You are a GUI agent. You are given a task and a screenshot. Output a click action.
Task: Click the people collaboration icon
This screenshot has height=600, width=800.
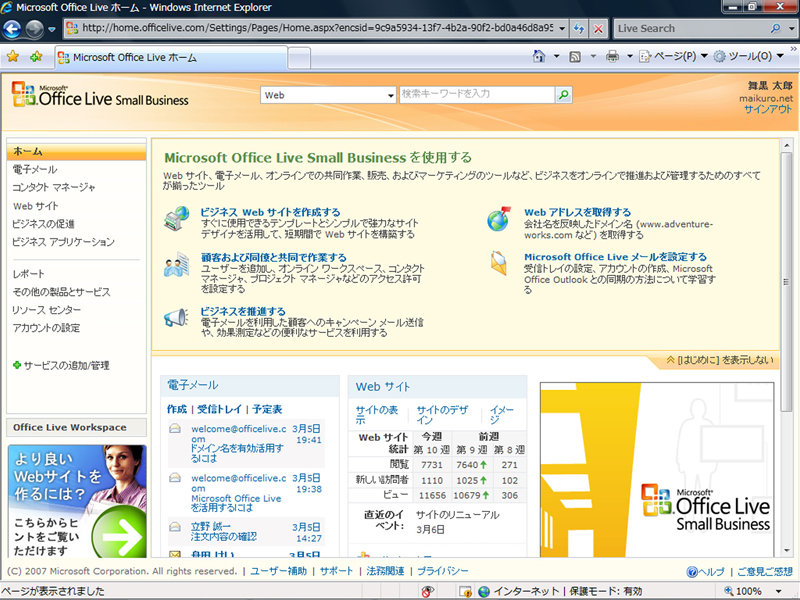177,264
